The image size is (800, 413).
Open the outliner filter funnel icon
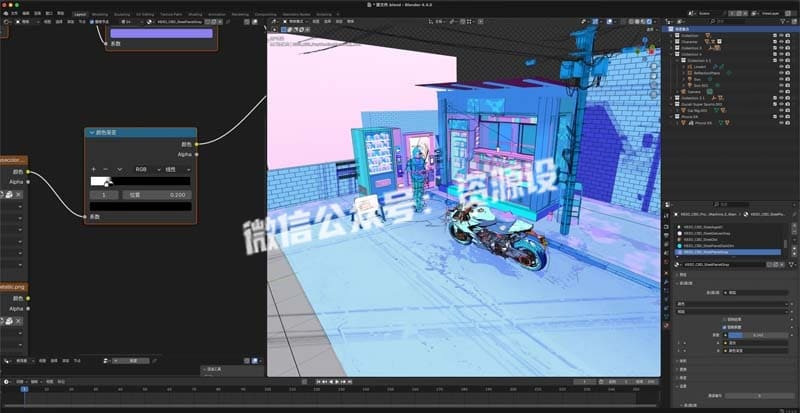coord(781,21)
